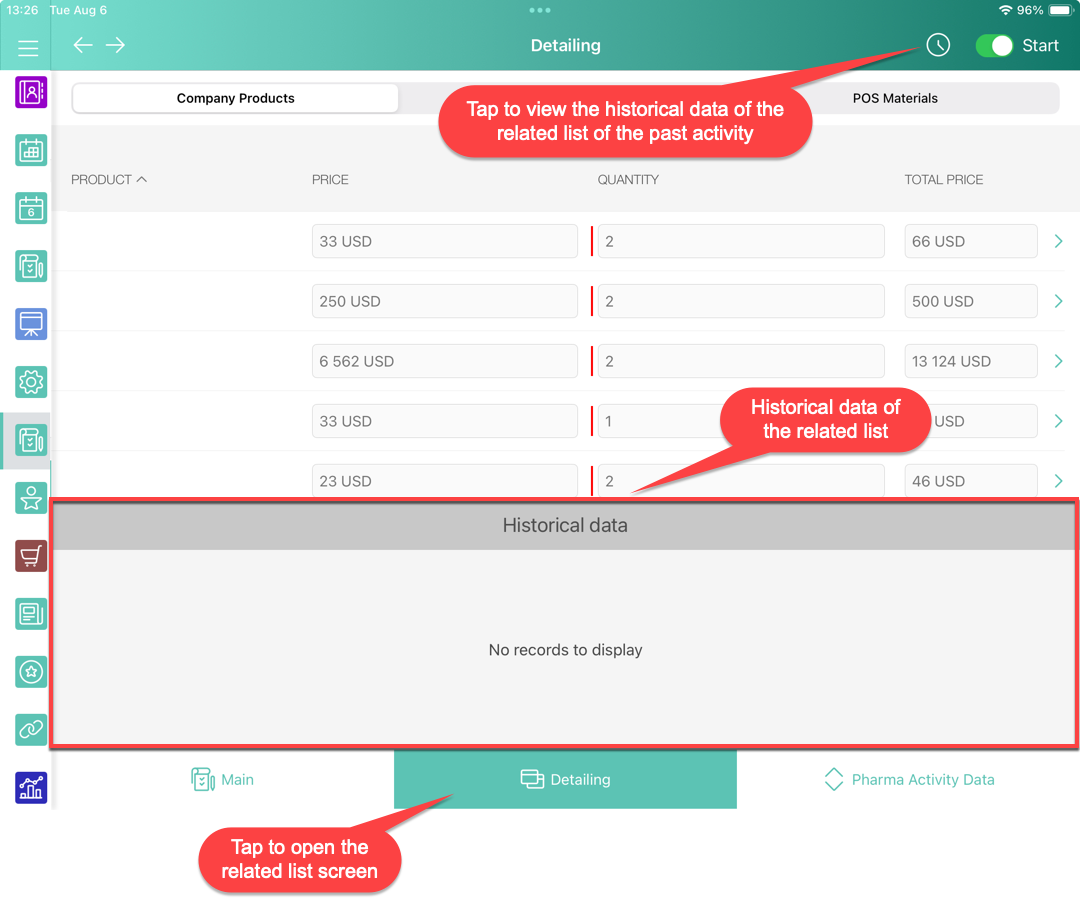The image size is (1080, 899).
Task: Open the contacts book sidebar icon
Action: 31,93
